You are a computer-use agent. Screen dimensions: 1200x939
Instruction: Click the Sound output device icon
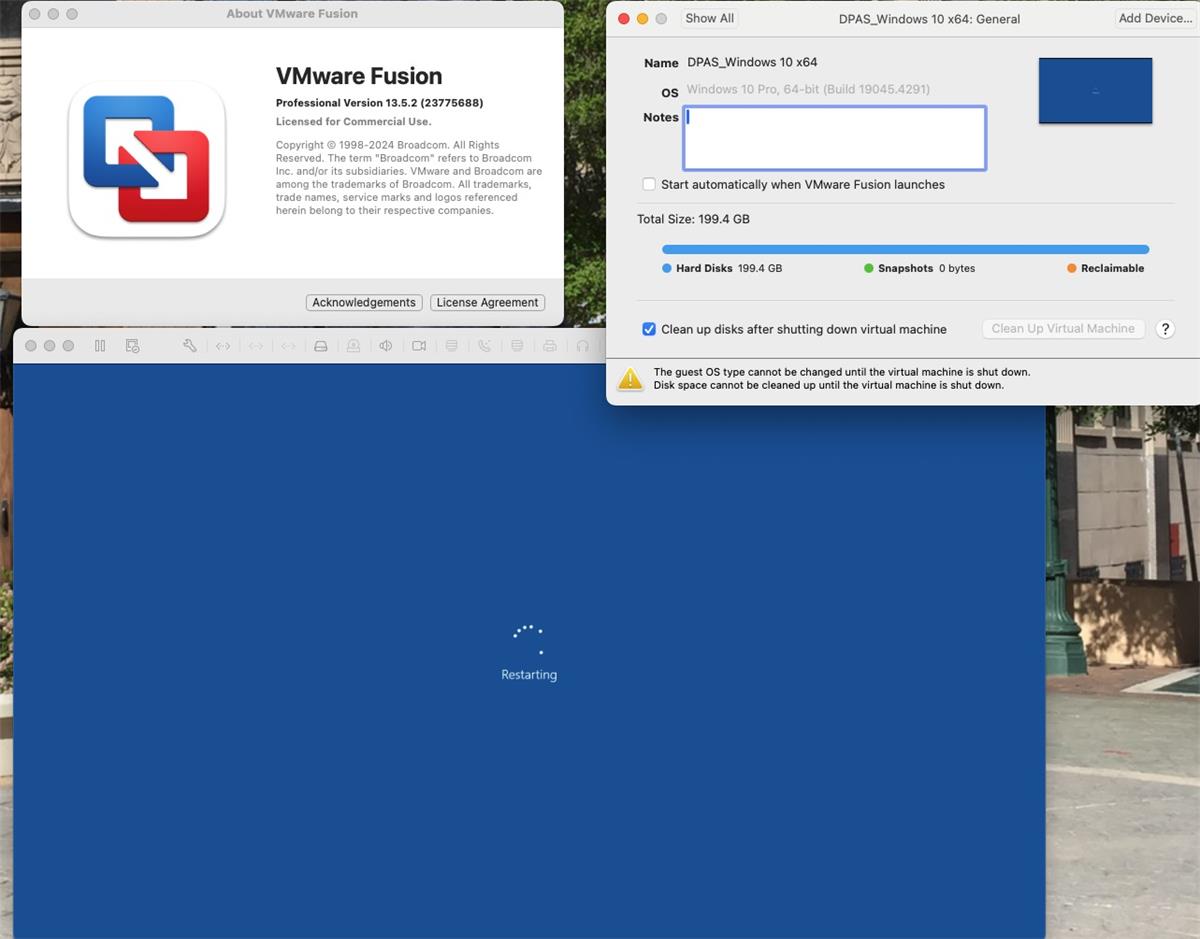[x=387, y=345]
